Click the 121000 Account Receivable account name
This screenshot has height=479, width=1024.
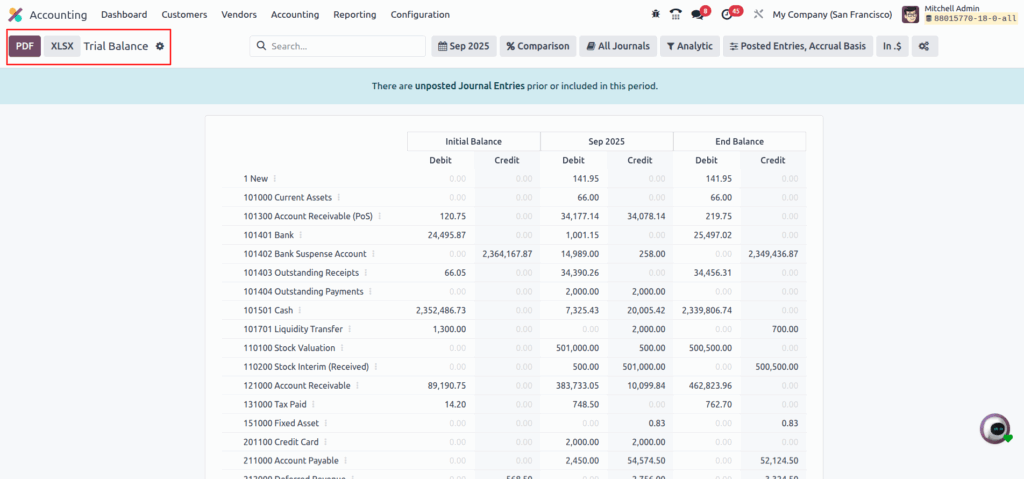297,386
